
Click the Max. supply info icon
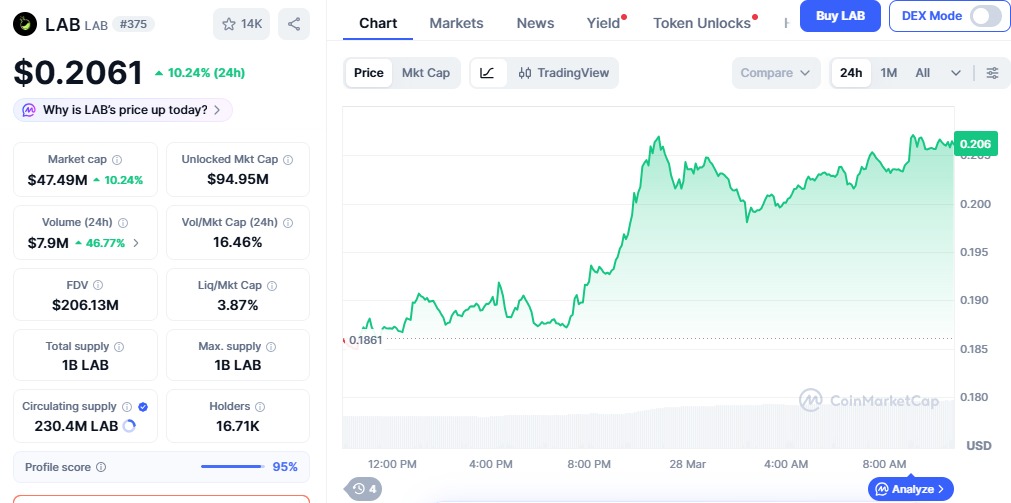pyautogui.click(x=271, y=346)
